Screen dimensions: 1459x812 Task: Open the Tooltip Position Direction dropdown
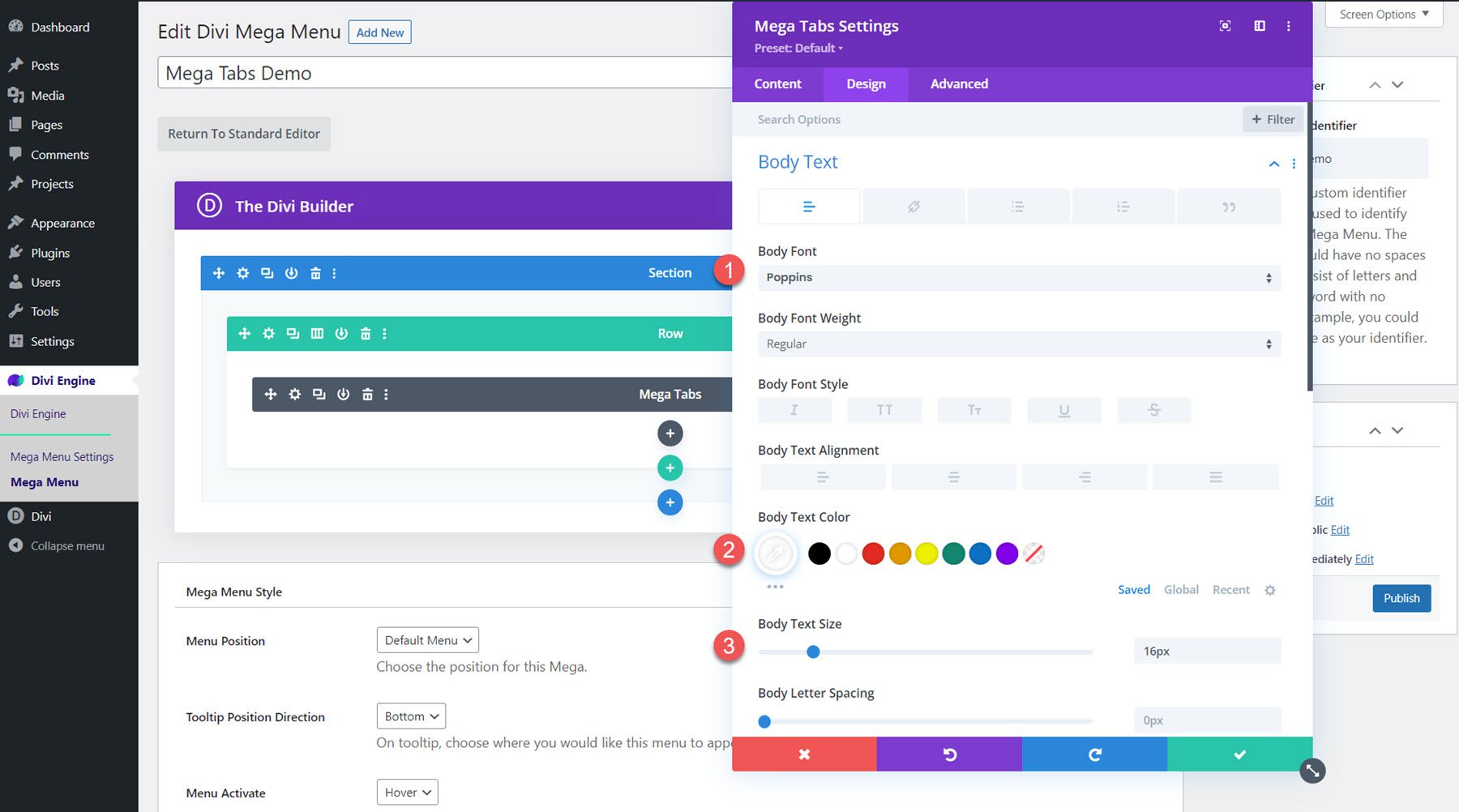click(x=411, y=716)
